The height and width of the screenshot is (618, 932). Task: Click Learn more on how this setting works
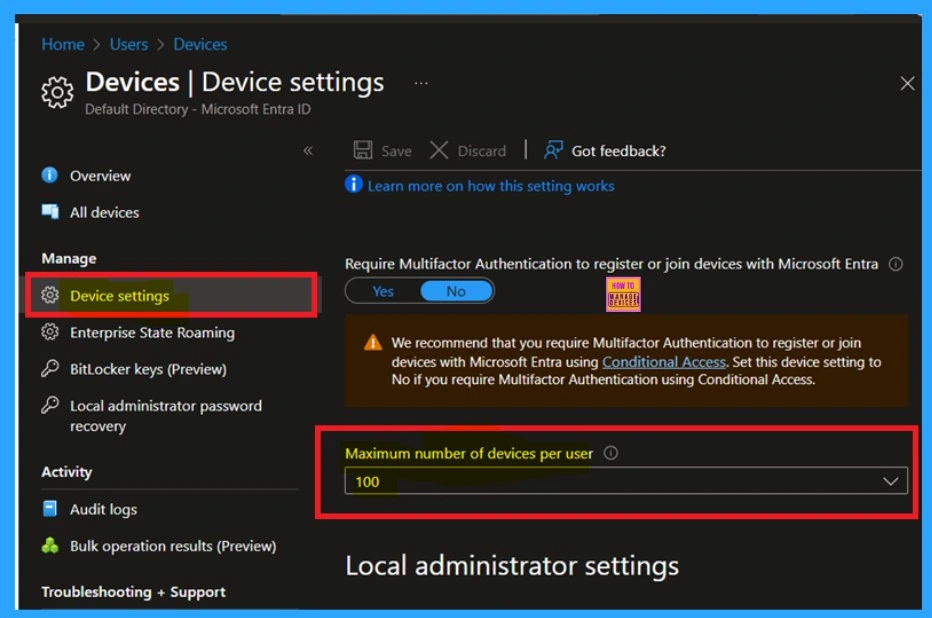point(489,186)
